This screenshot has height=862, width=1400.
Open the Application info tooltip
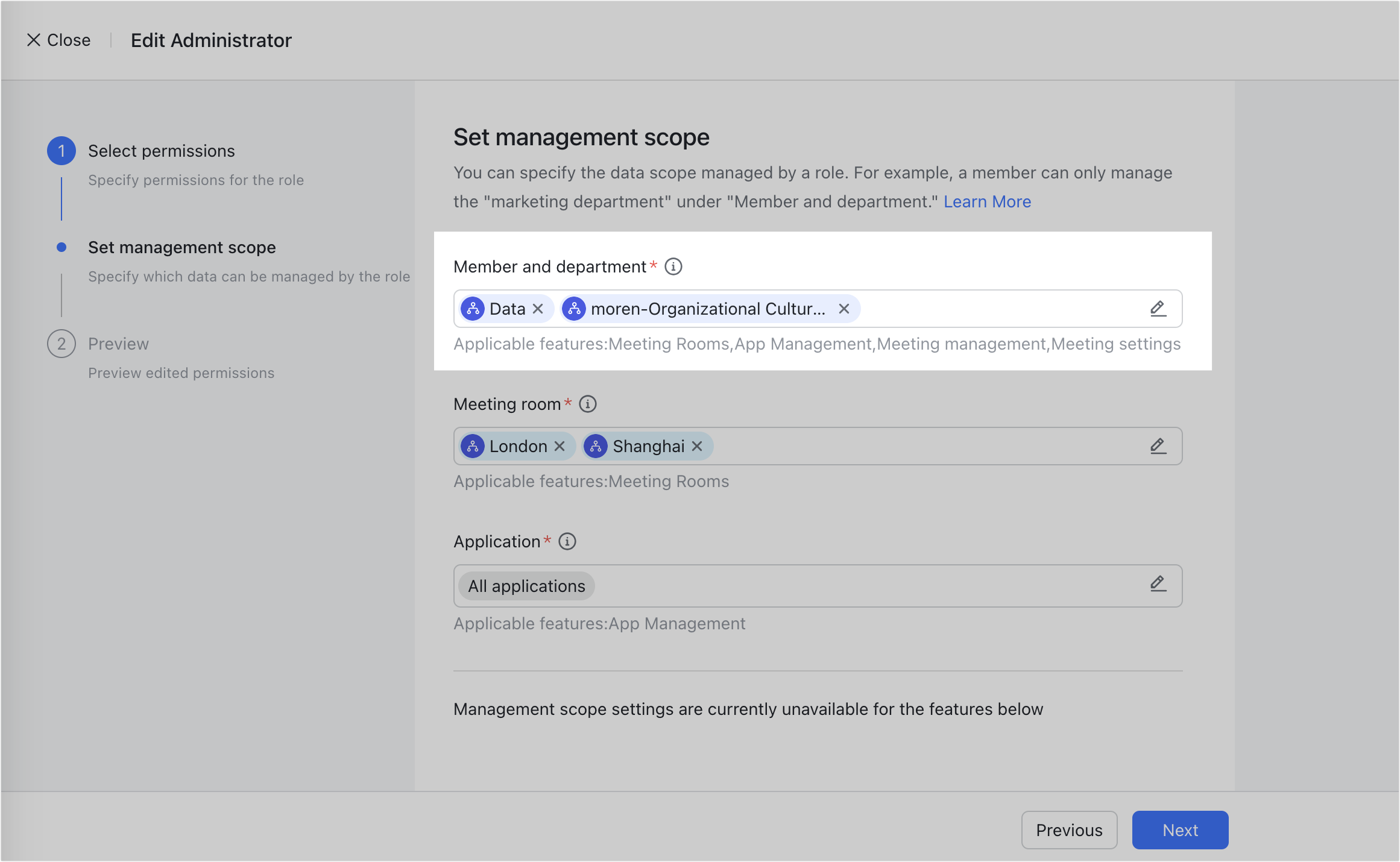[x=567, y=541]
